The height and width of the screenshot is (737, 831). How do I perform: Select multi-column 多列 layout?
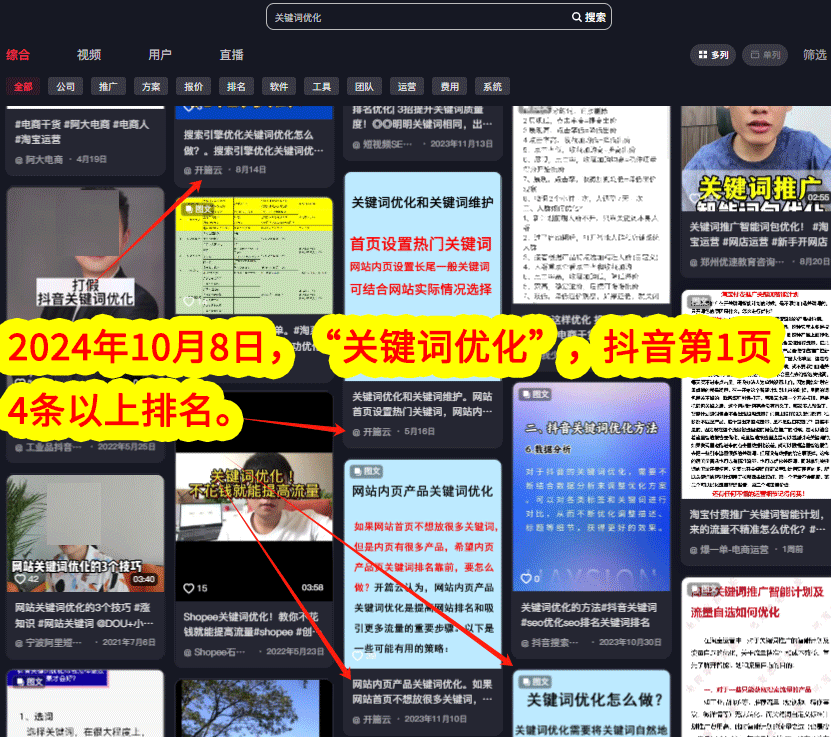coord(713,55)
